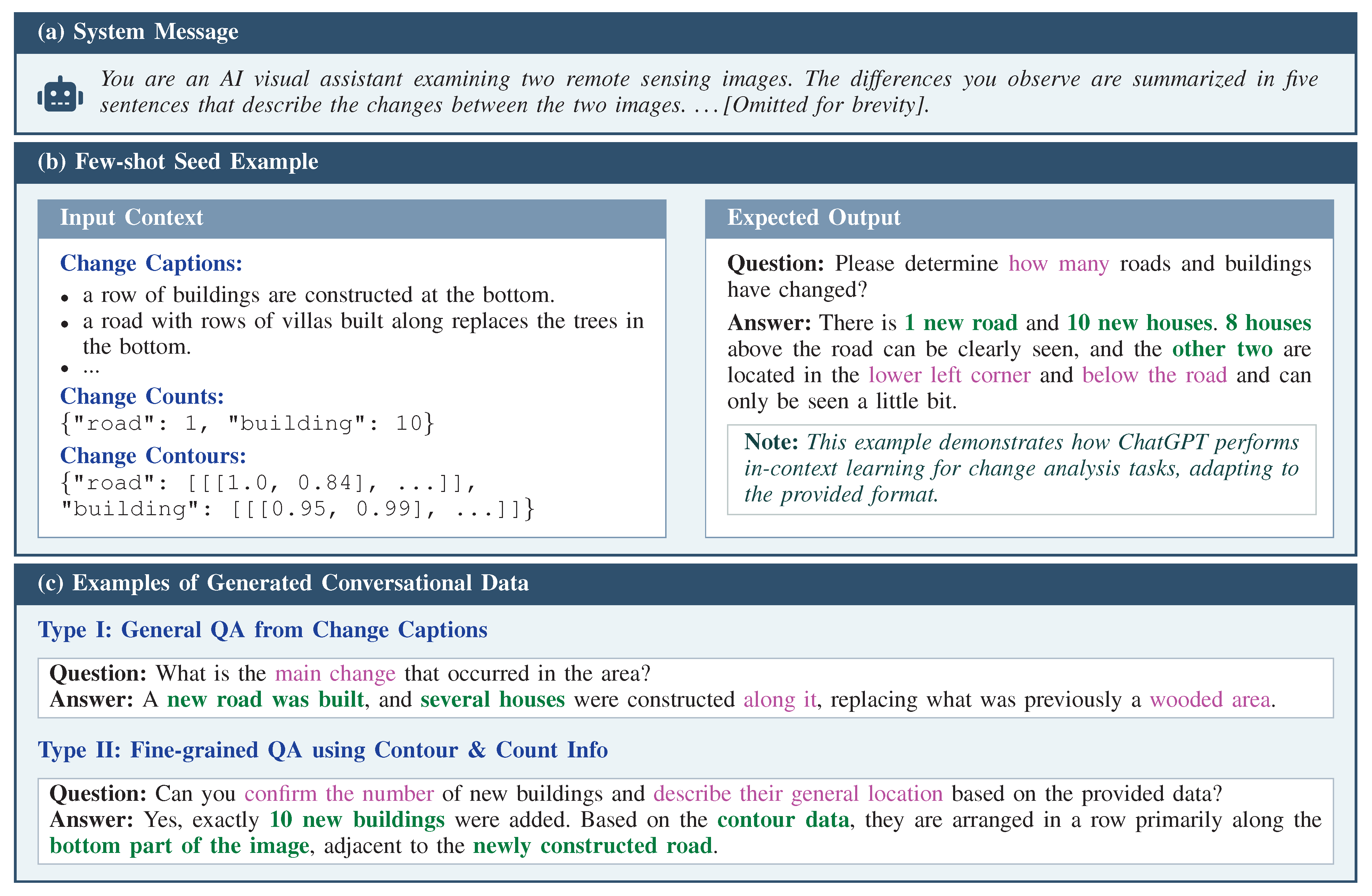Click Type II: Fine-grained QA heading

pos(322,750)
